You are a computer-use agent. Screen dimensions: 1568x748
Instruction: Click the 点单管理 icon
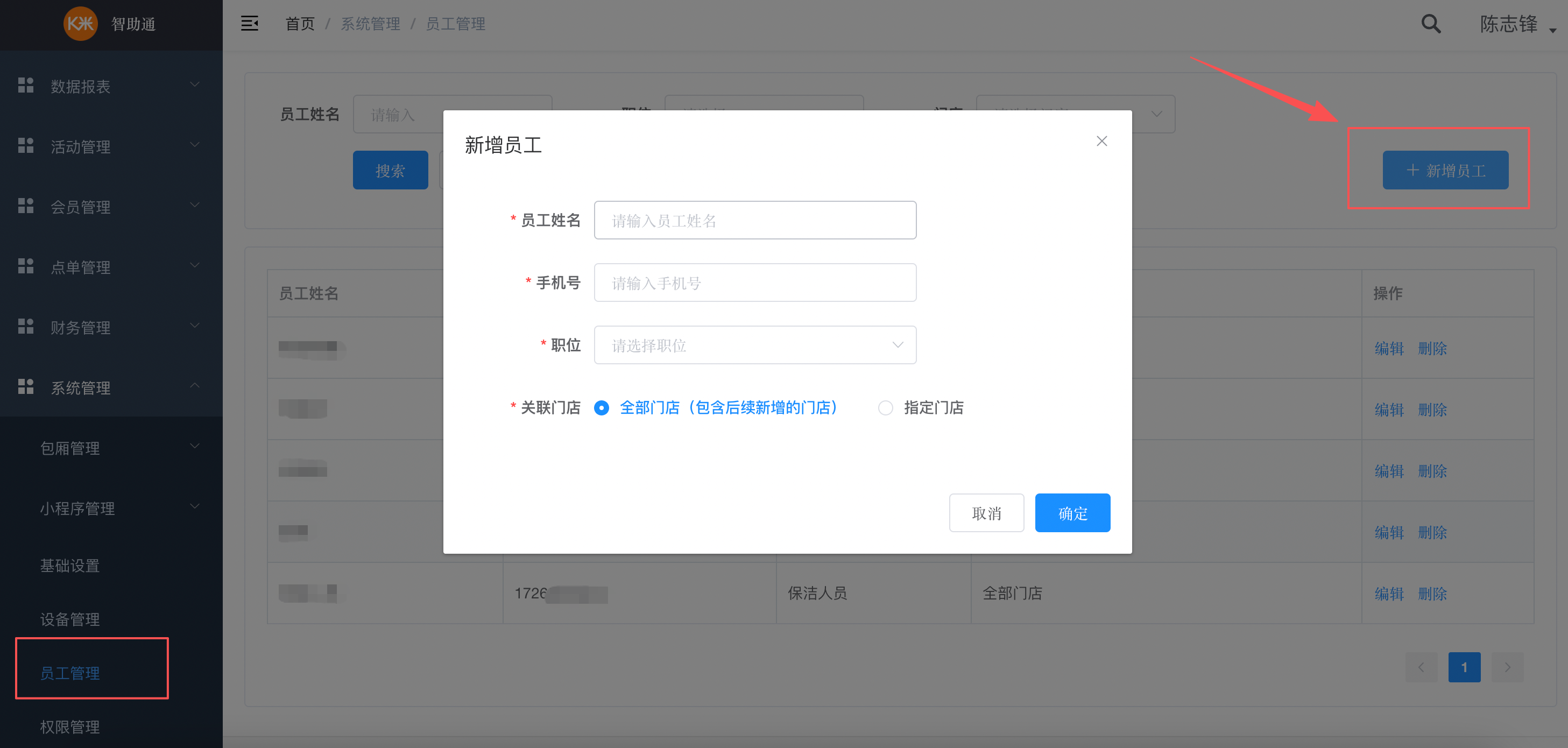point(26,266)
